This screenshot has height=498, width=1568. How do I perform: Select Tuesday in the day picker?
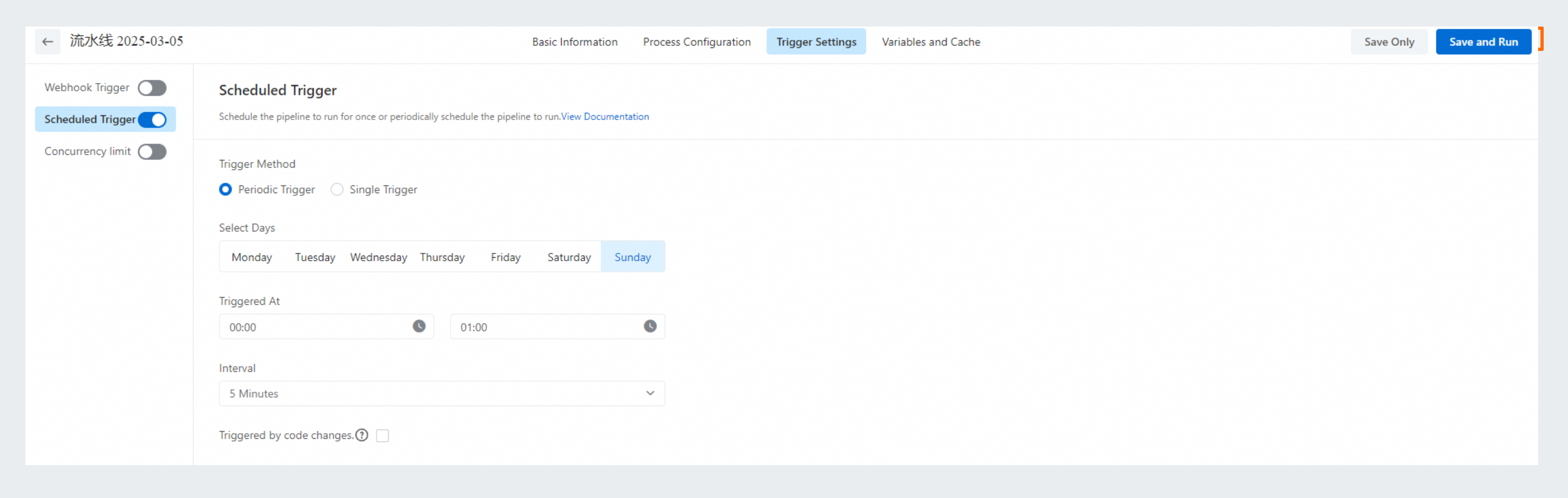click(x=315, y=257)
